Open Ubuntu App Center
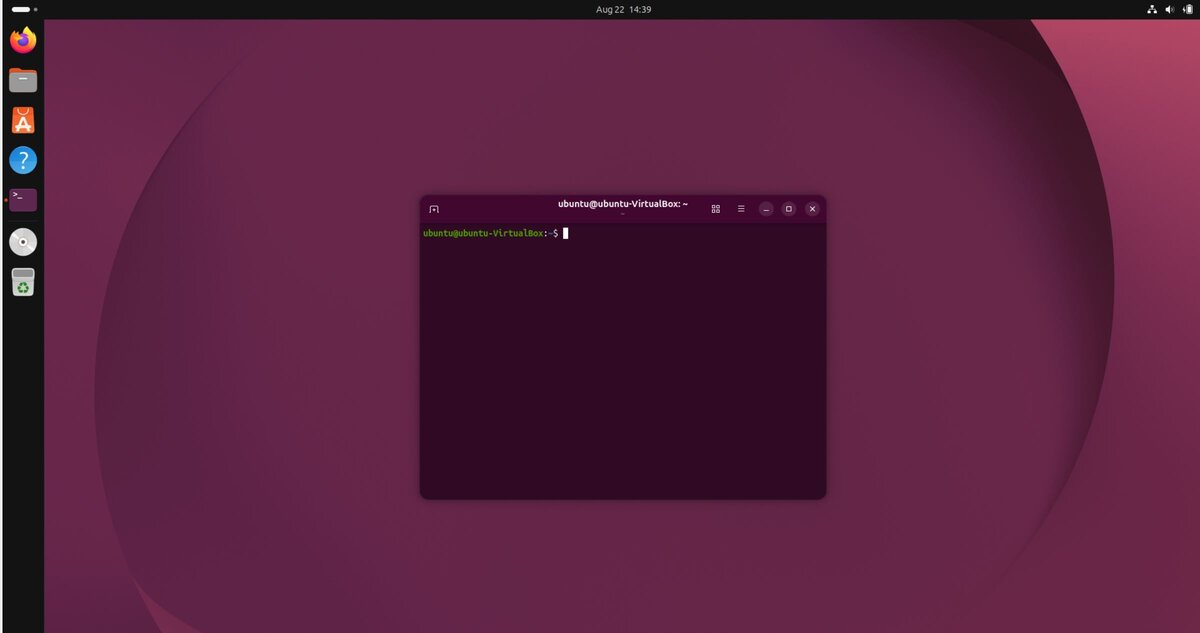The height and width of the screenshot is (633, 1200). point(23,120)
